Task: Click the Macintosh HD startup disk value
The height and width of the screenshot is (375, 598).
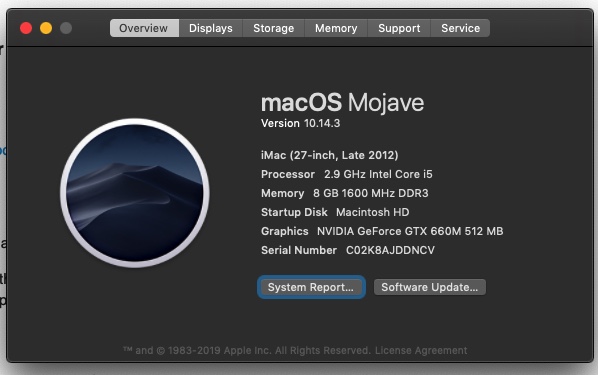Action: (373, 212)
